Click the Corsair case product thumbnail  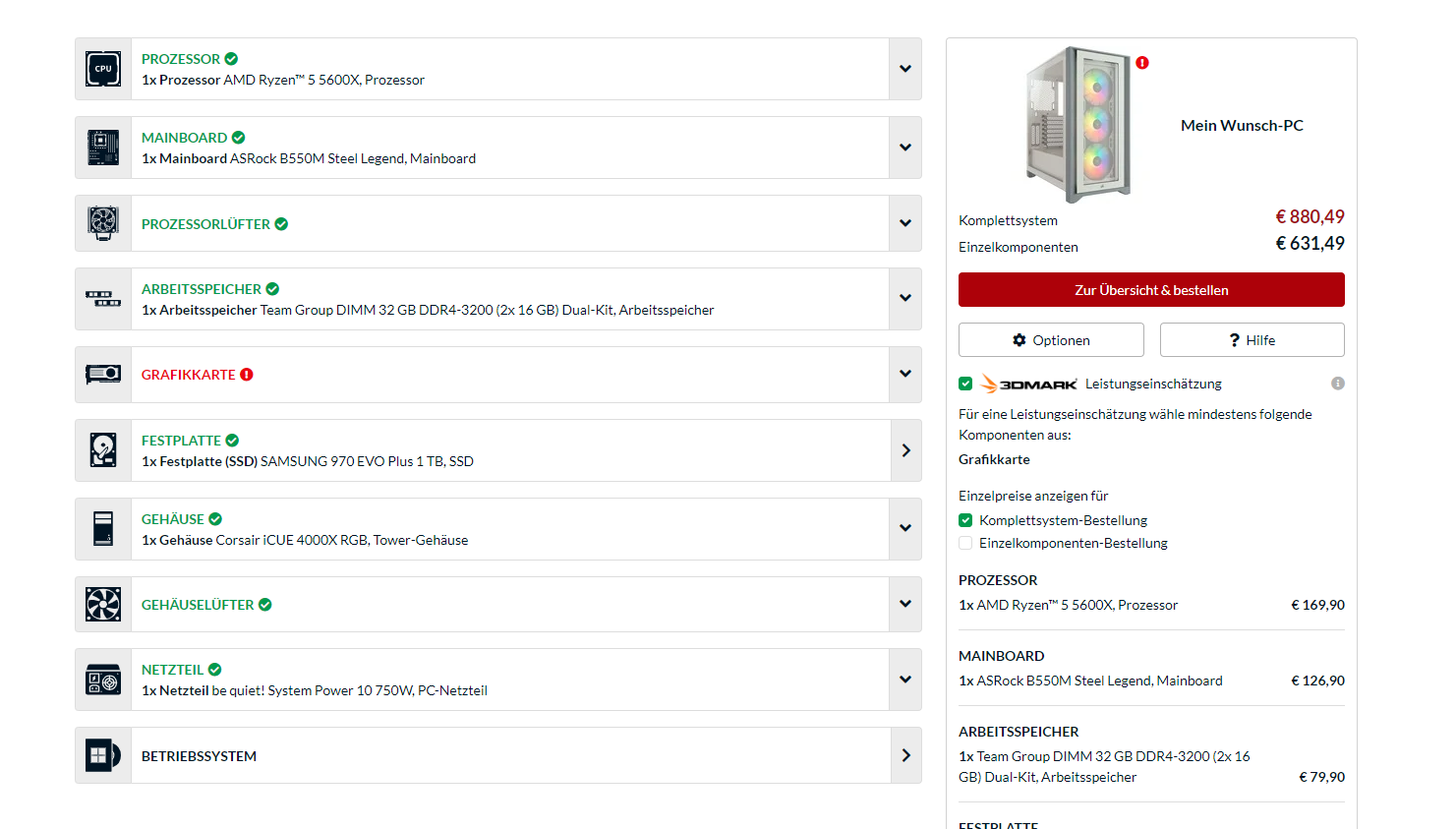tap(1078, 125)
